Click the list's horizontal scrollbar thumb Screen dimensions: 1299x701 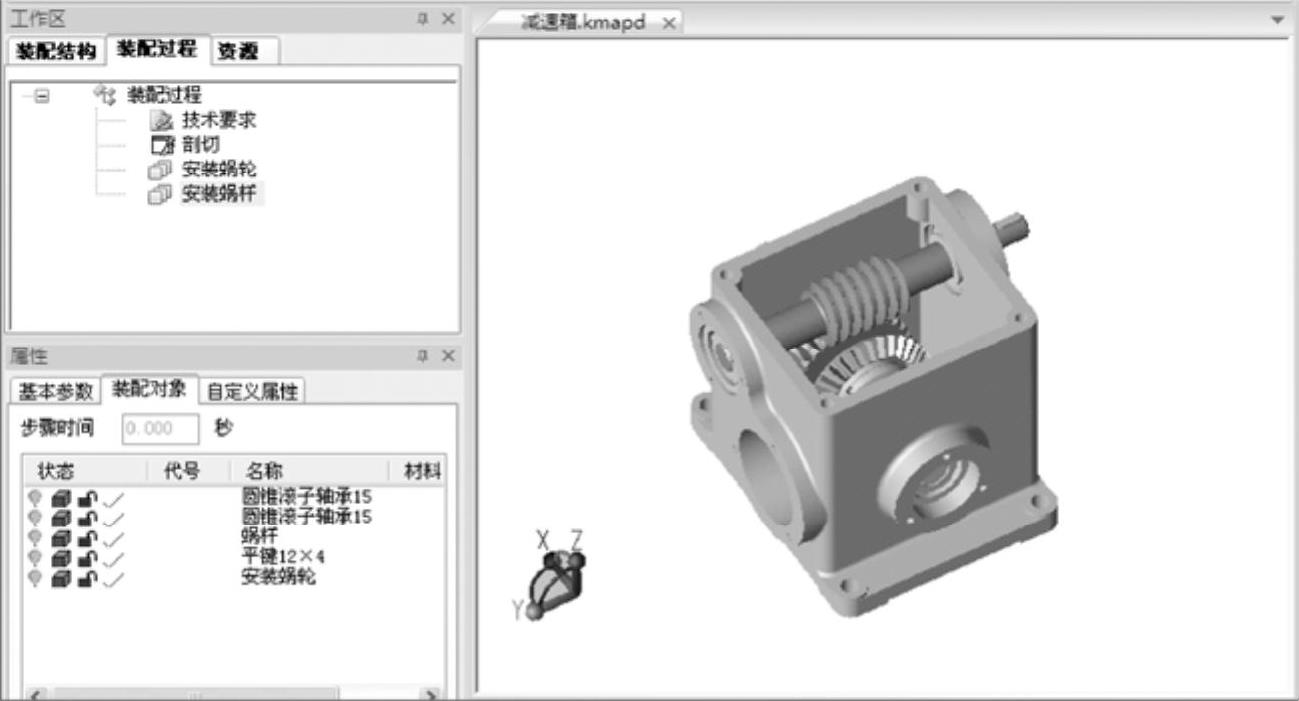coord(196,694)
